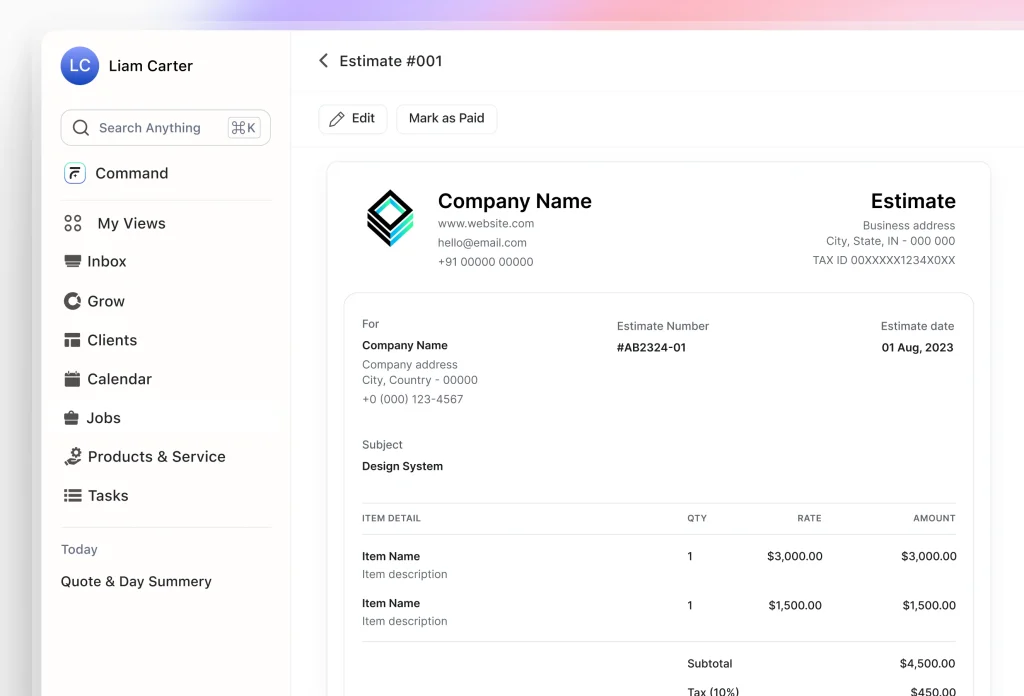This screenshot has height=696, width=1024.
Task: Click the Clients layout icon
Action: click(x=72, y=340)
